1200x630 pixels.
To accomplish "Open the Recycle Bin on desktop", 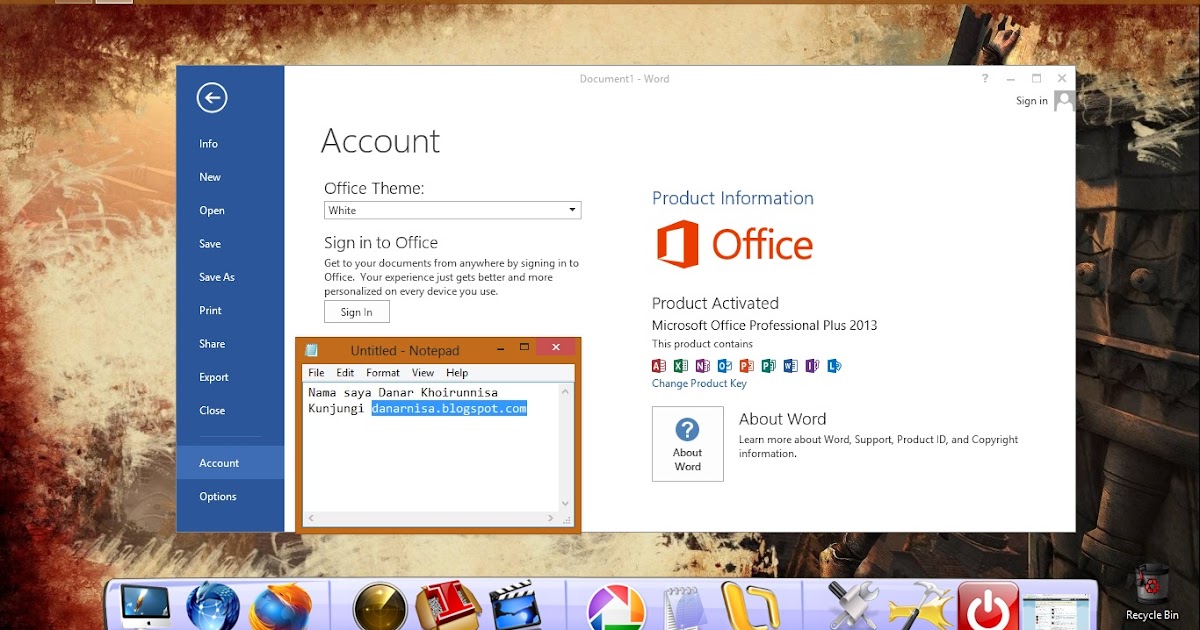I will (1152, 592).
